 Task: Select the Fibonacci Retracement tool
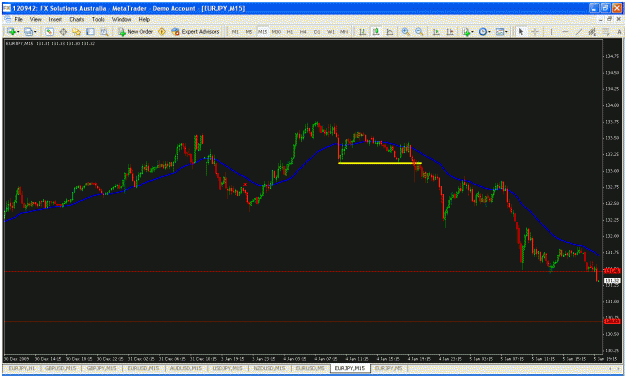coord(606,32)
